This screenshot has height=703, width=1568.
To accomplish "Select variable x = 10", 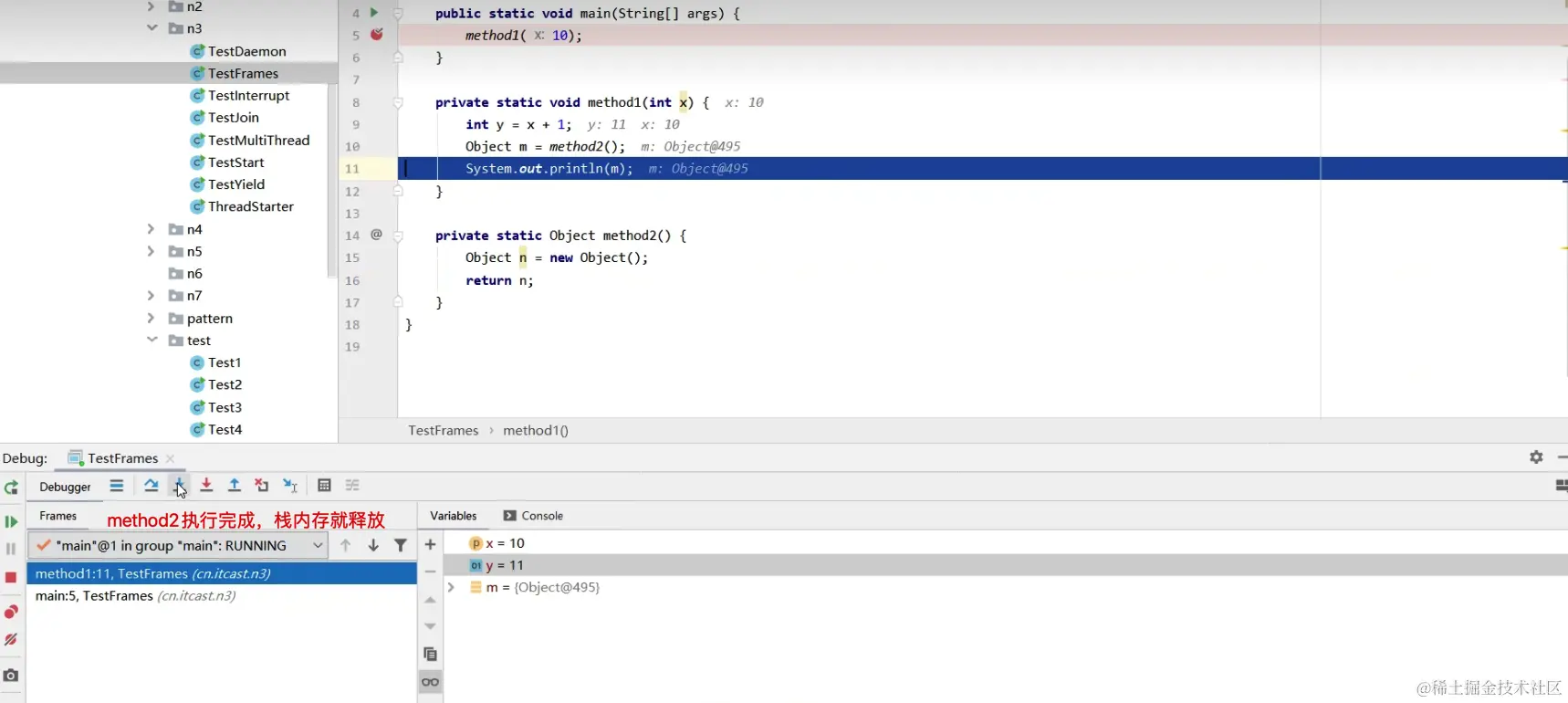I will coord(1004,543).
